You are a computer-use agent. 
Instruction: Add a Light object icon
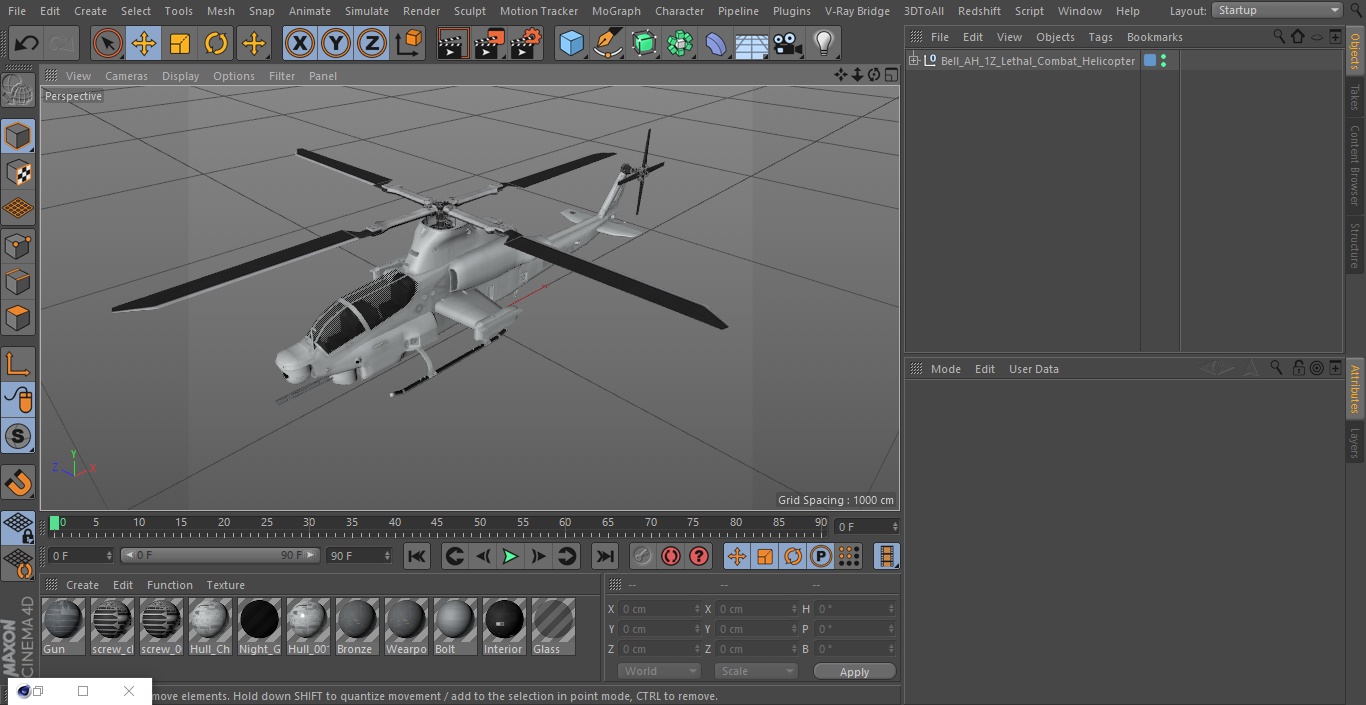[x=824, y=44]
